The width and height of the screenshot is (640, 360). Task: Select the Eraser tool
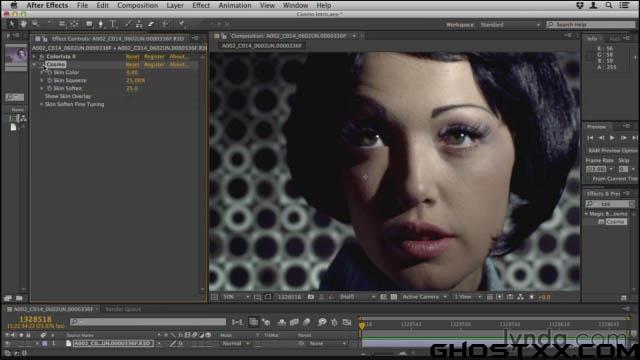151,24
